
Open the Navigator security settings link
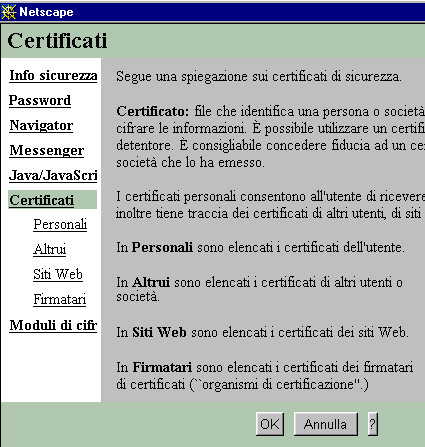(41, 126)
